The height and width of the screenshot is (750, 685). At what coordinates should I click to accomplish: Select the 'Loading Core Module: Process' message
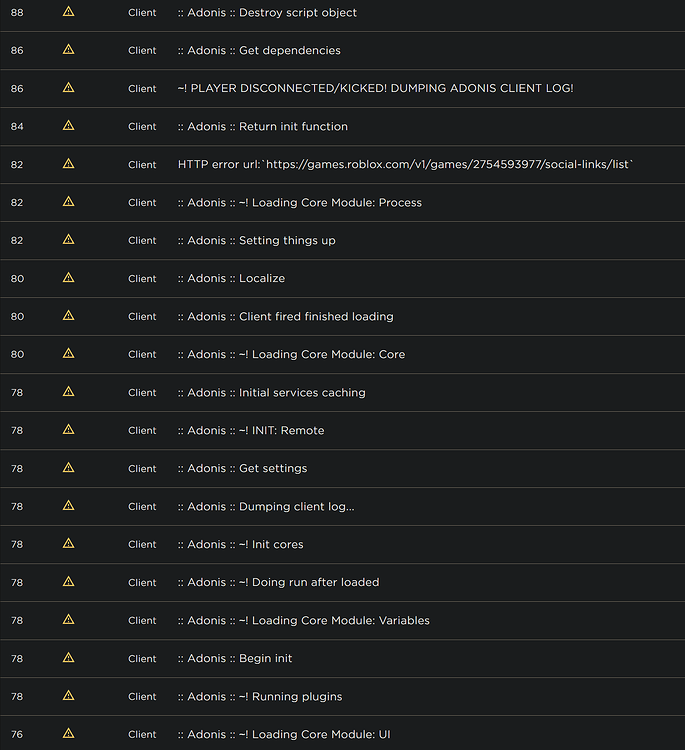[x=300, y=202]
